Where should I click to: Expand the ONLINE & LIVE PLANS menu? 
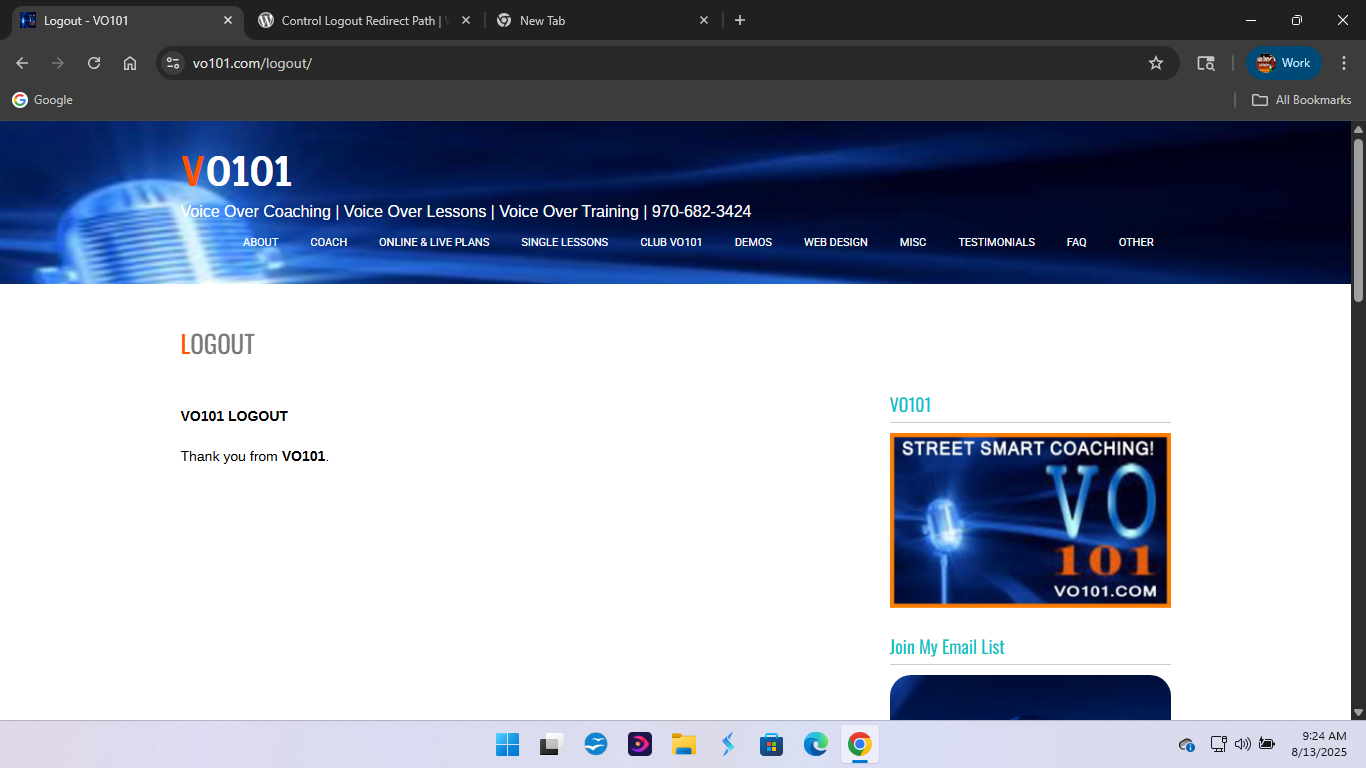click(434, 242)
